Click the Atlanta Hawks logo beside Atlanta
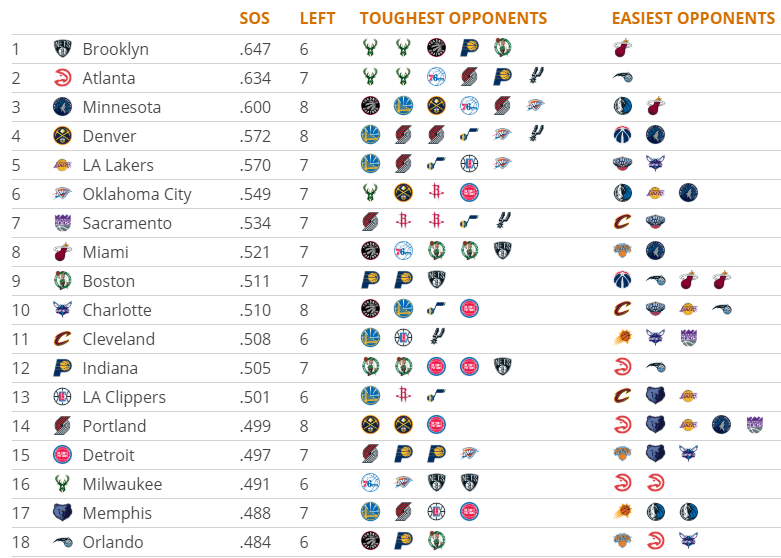The width and height of the screenshot is (781, 558). coord(62,78)
